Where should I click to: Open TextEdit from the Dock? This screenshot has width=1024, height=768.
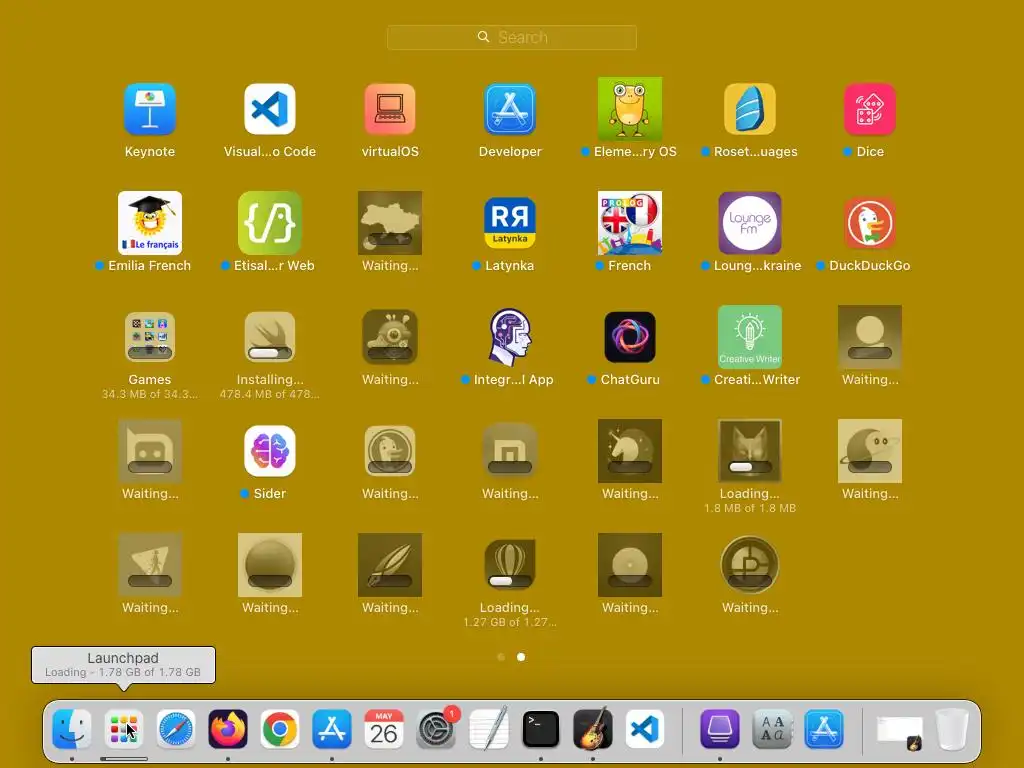pos(488,729)
